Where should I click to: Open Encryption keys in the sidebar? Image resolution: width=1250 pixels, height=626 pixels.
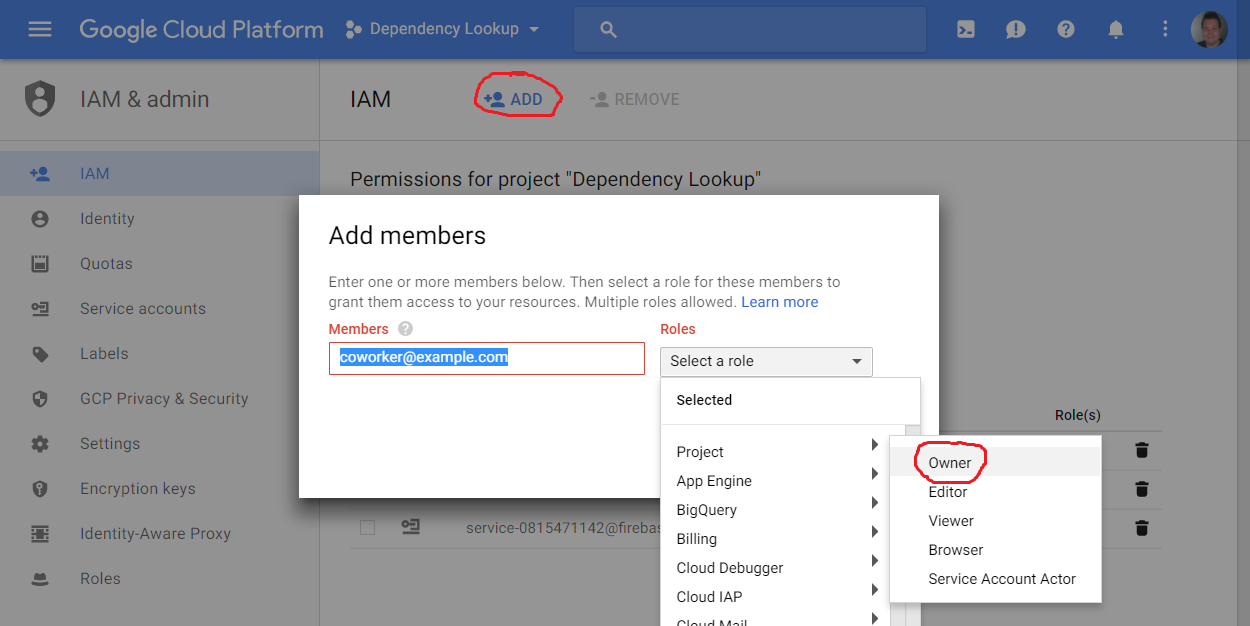160,489
